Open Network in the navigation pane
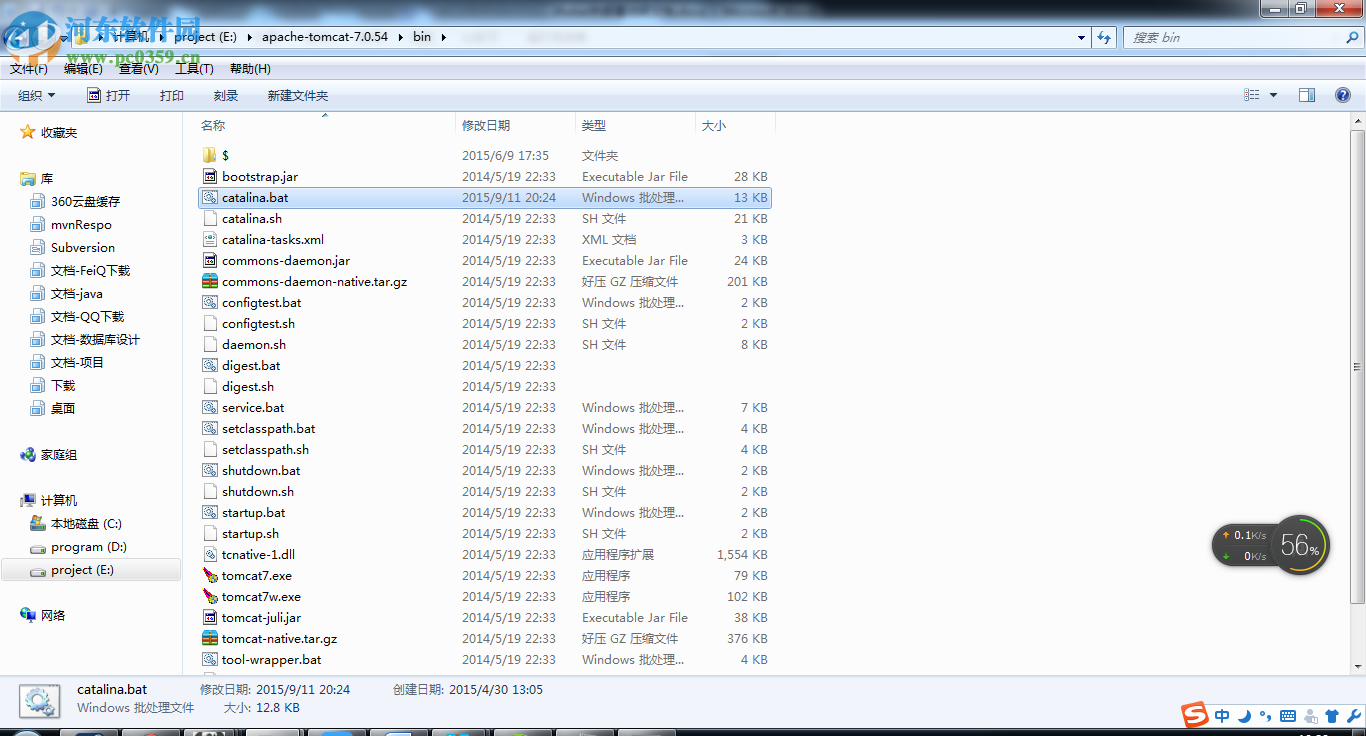 coord(53,615)
